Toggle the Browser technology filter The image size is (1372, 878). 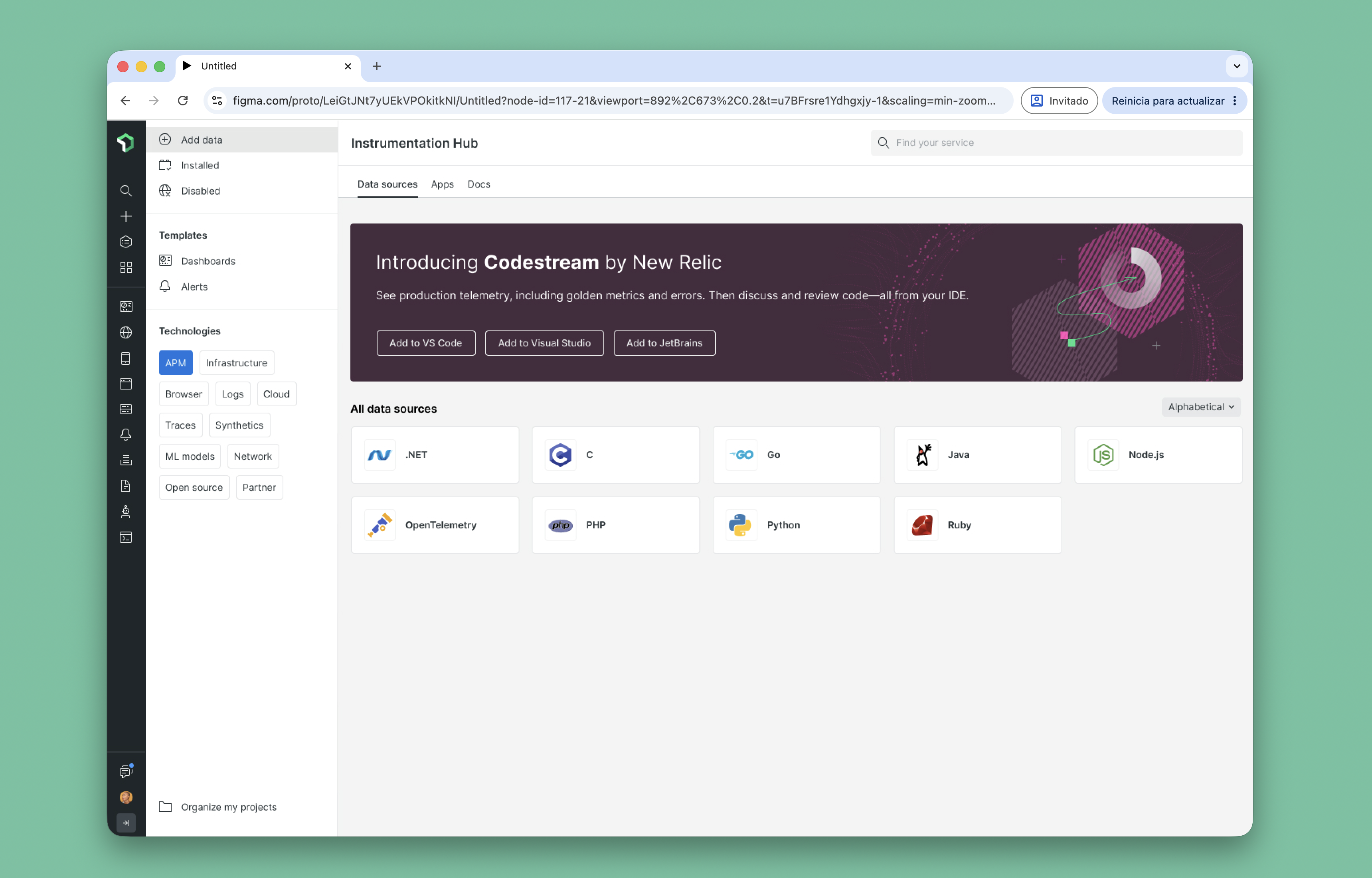point(184,394)
